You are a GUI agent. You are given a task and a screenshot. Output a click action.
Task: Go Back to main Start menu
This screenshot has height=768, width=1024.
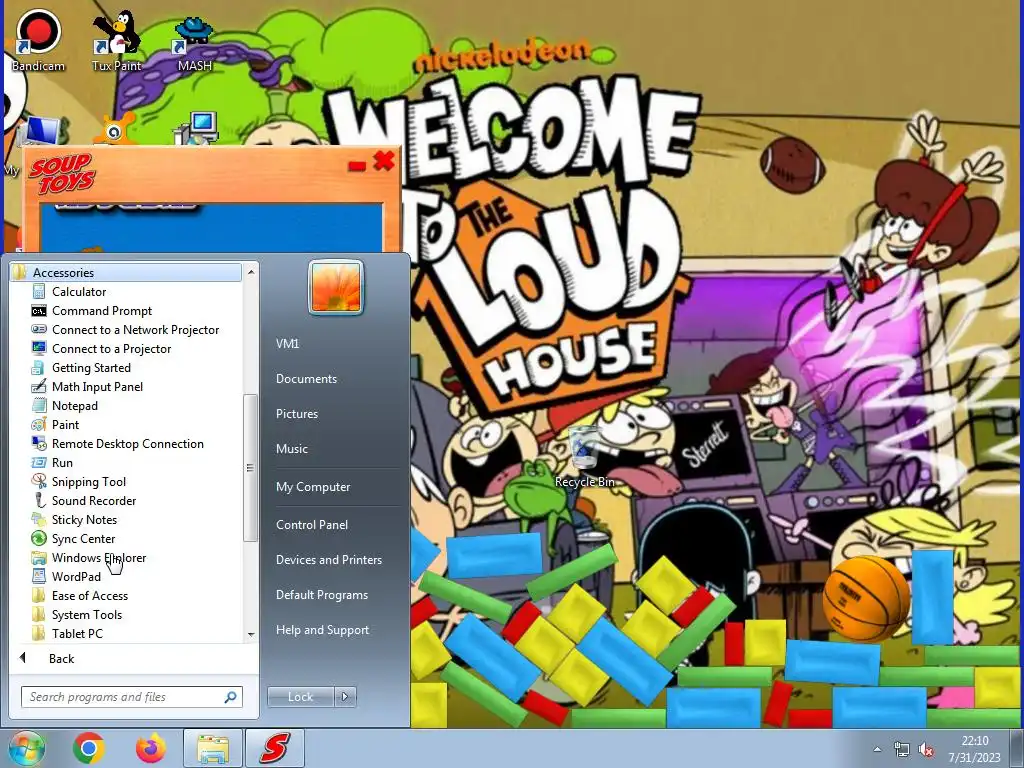[61, 658]
